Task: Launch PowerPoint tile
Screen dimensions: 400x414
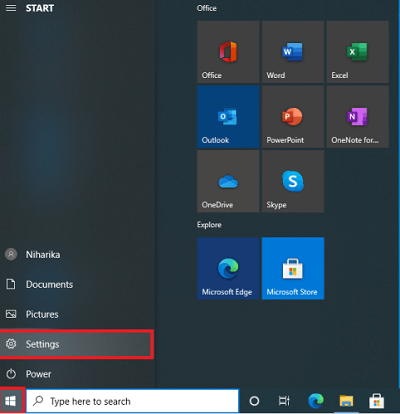Action: (x=293, y=117)
